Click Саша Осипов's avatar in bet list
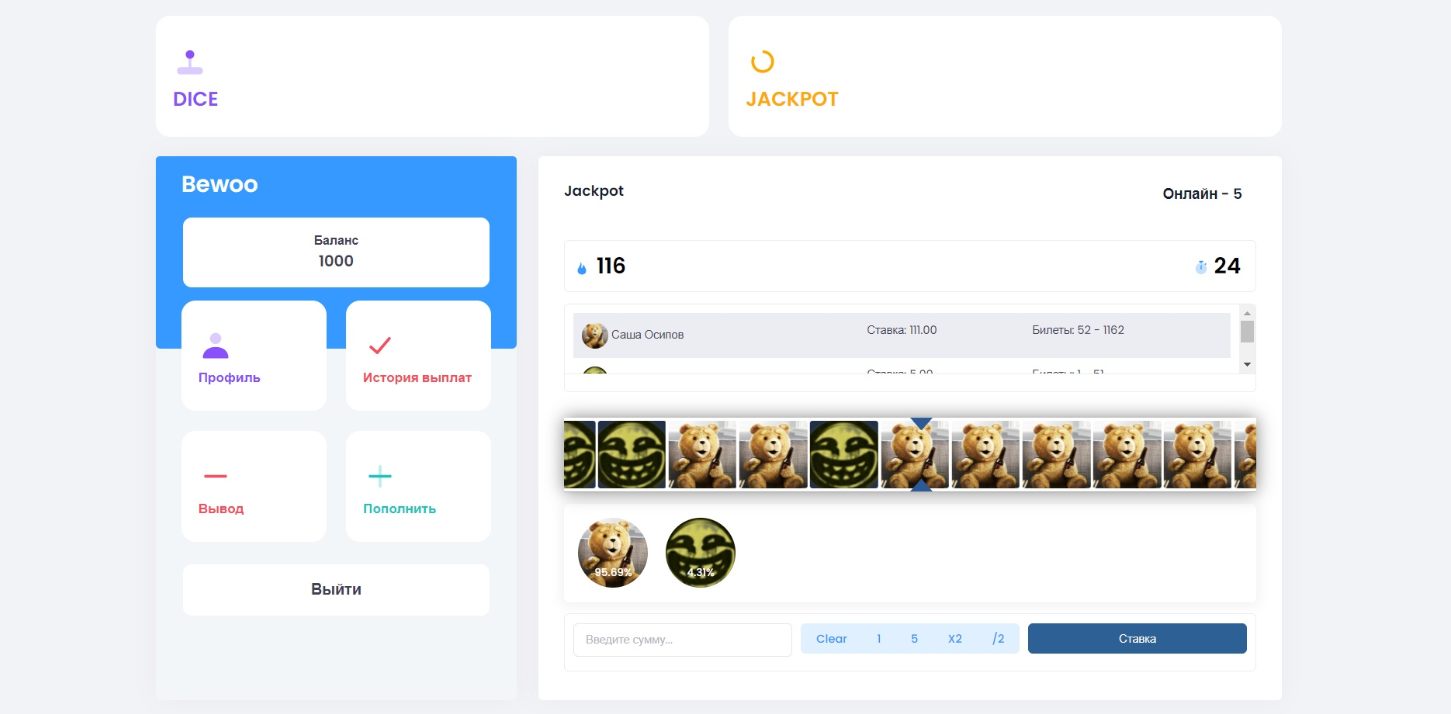The height and width of the screenshot is (714, 1451). click(x=595, y=335)
